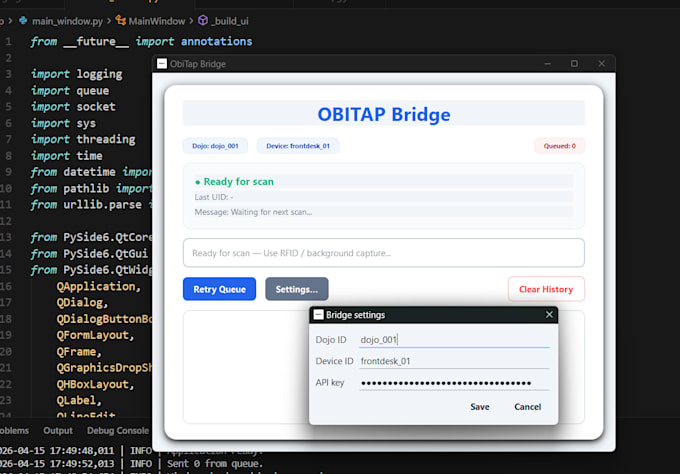Click the QHBoxLayout import line
The height and width of the screenshot is (474, 680).
tap(95, 384)
